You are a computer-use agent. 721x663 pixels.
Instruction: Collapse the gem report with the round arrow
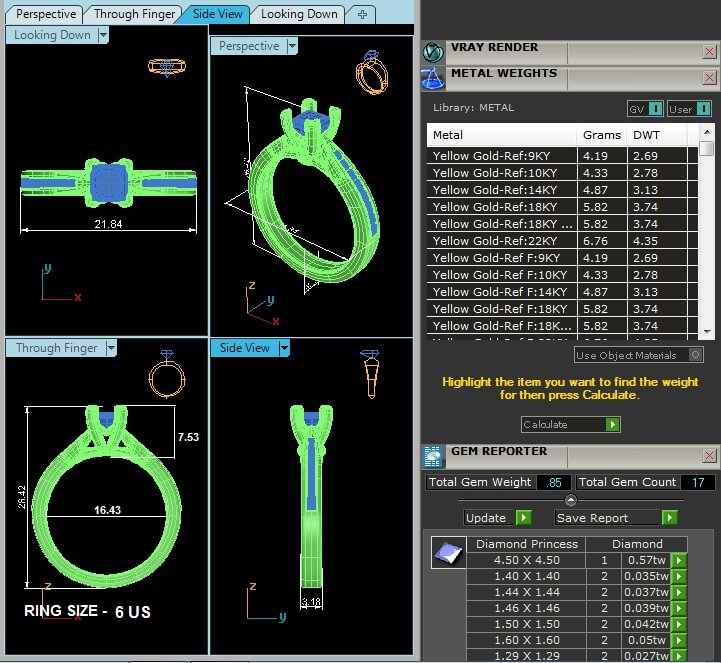tap(570, 500)
